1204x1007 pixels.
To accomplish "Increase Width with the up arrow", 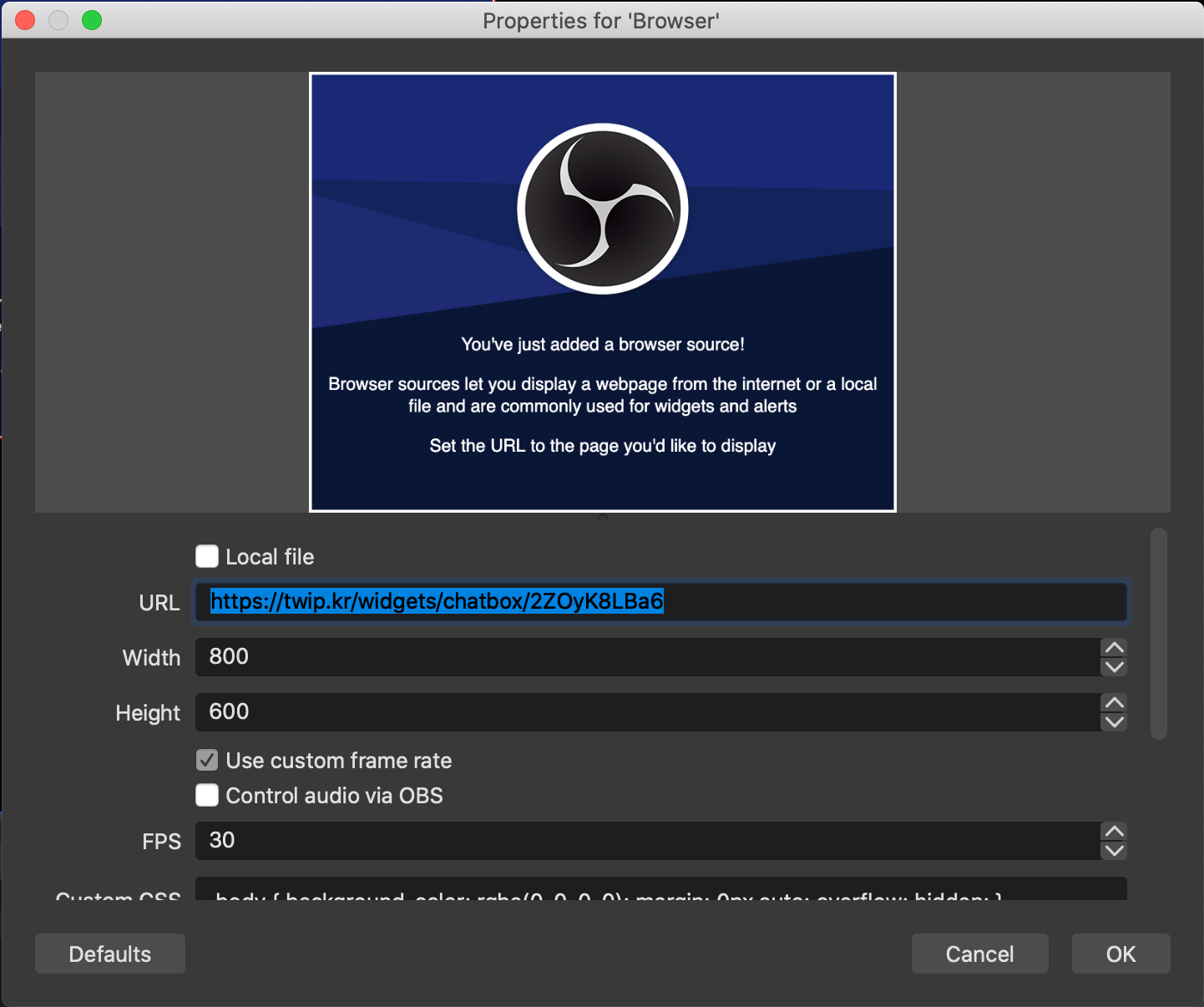I will point(1114,648).
